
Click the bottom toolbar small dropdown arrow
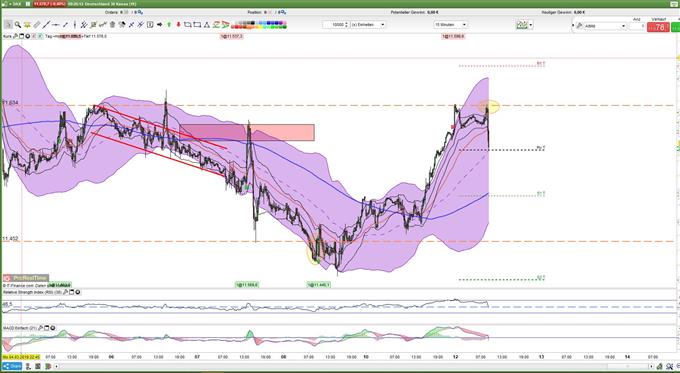pos(56,366)
